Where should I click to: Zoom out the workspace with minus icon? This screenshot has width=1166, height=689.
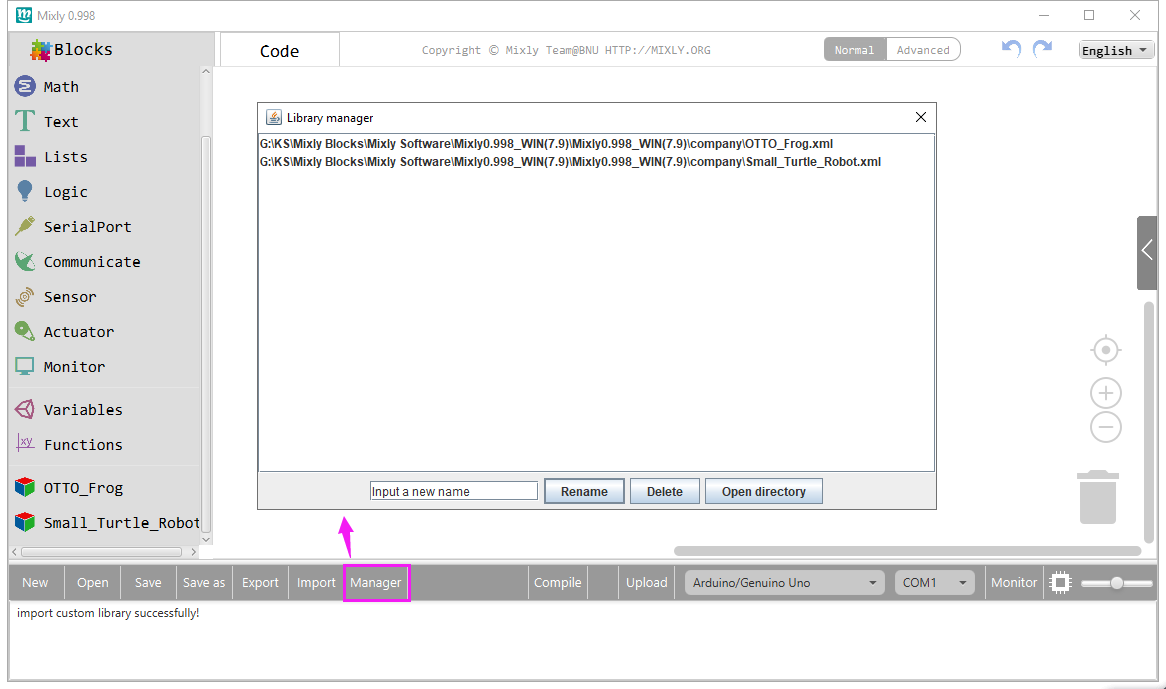click(1106, 427)
